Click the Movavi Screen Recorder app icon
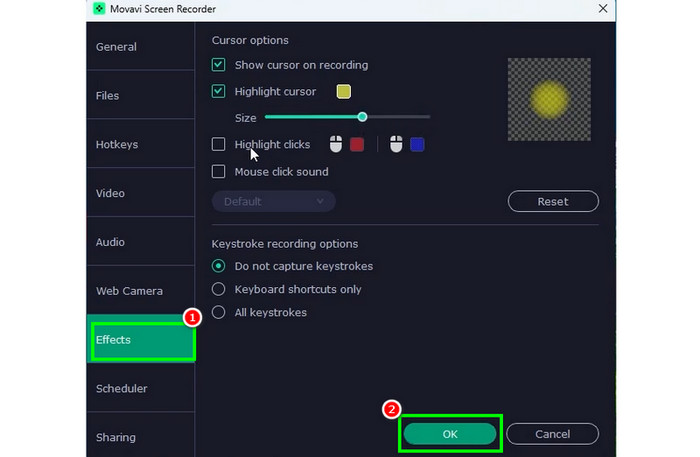Viewport: 700px width, 457px height. pos(99,8)
